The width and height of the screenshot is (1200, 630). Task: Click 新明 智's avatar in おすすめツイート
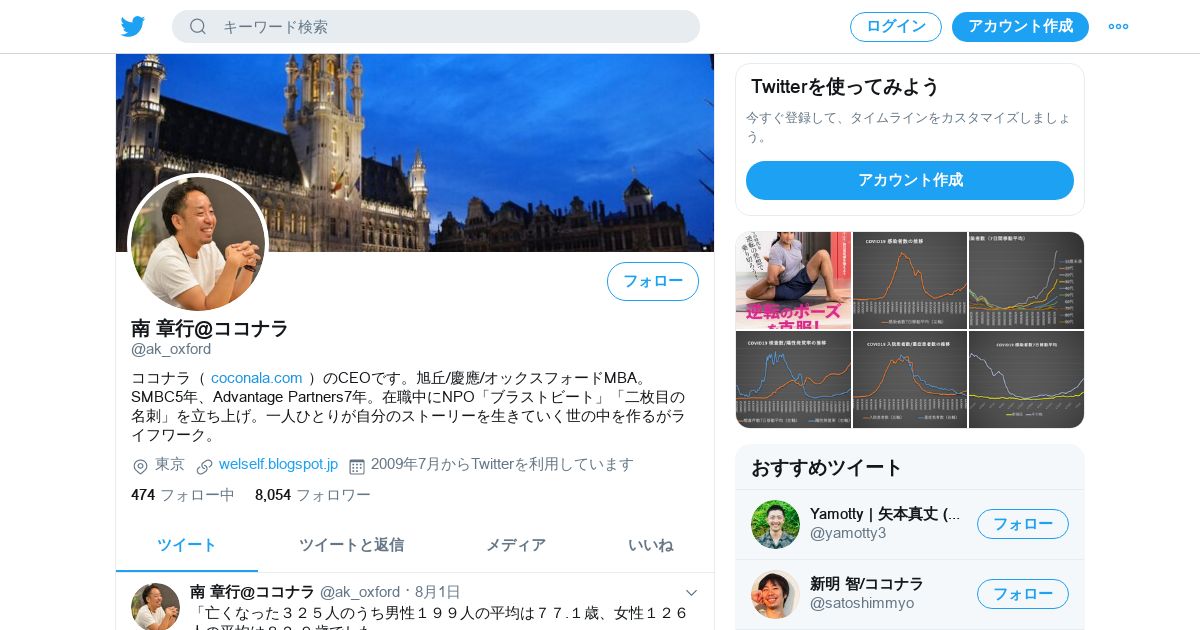tap(775, 594)
